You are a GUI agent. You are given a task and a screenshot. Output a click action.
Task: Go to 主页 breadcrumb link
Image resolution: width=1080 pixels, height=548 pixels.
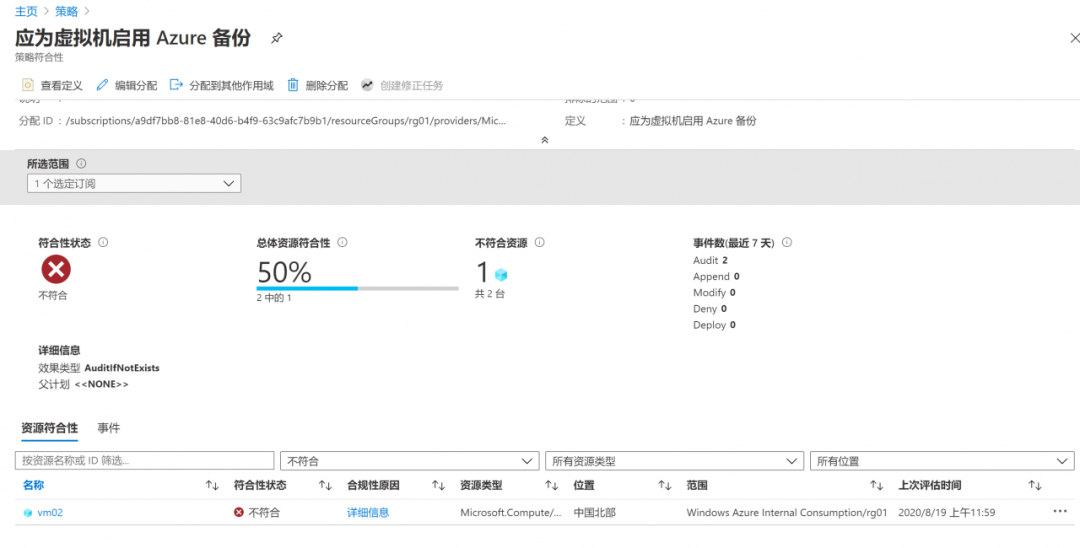[26, 11]
